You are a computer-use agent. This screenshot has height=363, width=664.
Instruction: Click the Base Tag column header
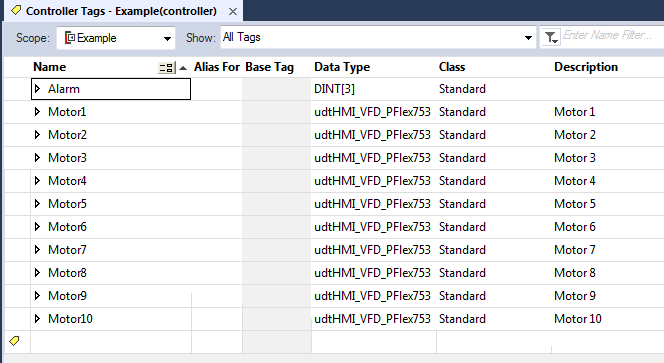click(x=269, y=67)
